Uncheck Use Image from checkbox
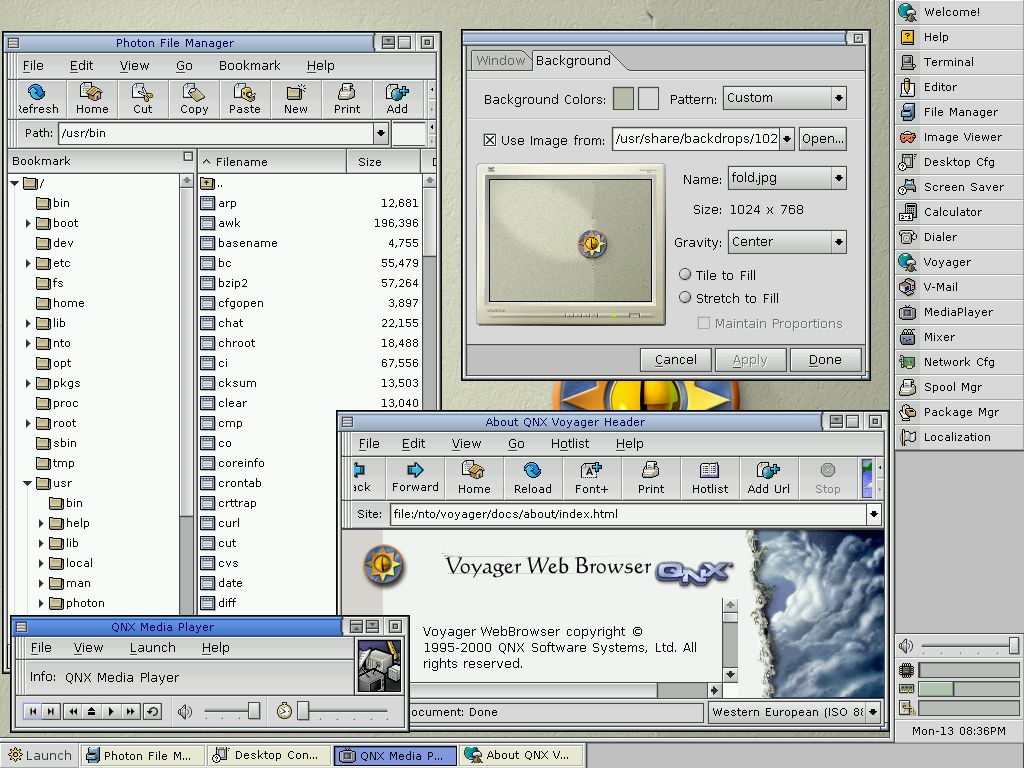The image size is (1024, 768). 490,140
